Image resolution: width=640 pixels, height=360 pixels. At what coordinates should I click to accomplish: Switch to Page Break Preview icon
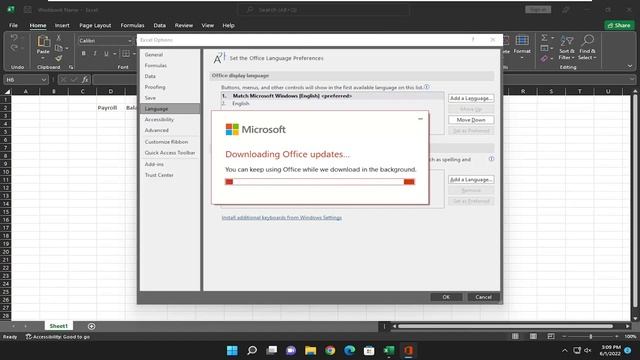coord(551,336)
